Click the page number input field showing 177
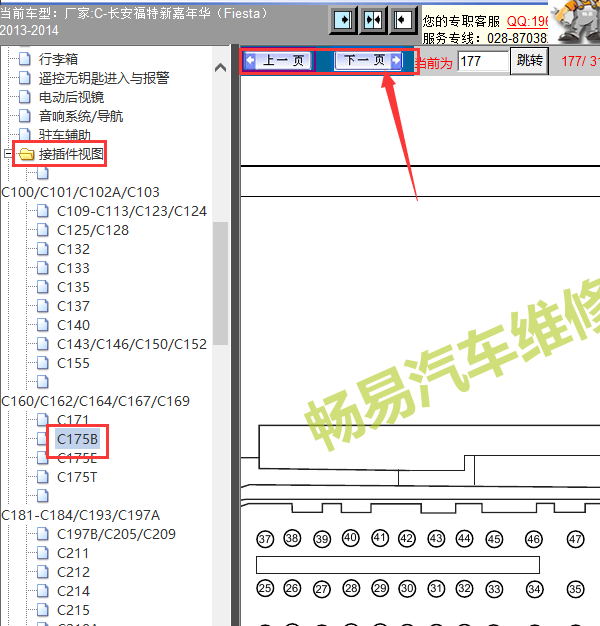 click(482, 61)
